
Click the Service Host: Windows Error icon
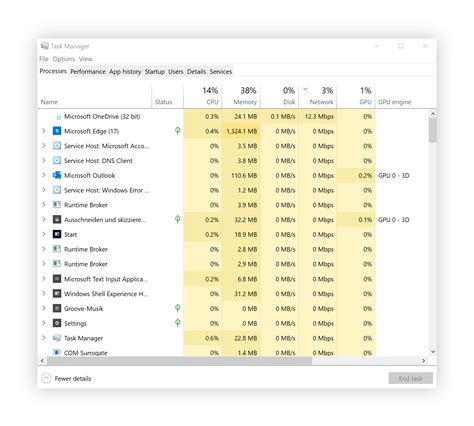57,190
